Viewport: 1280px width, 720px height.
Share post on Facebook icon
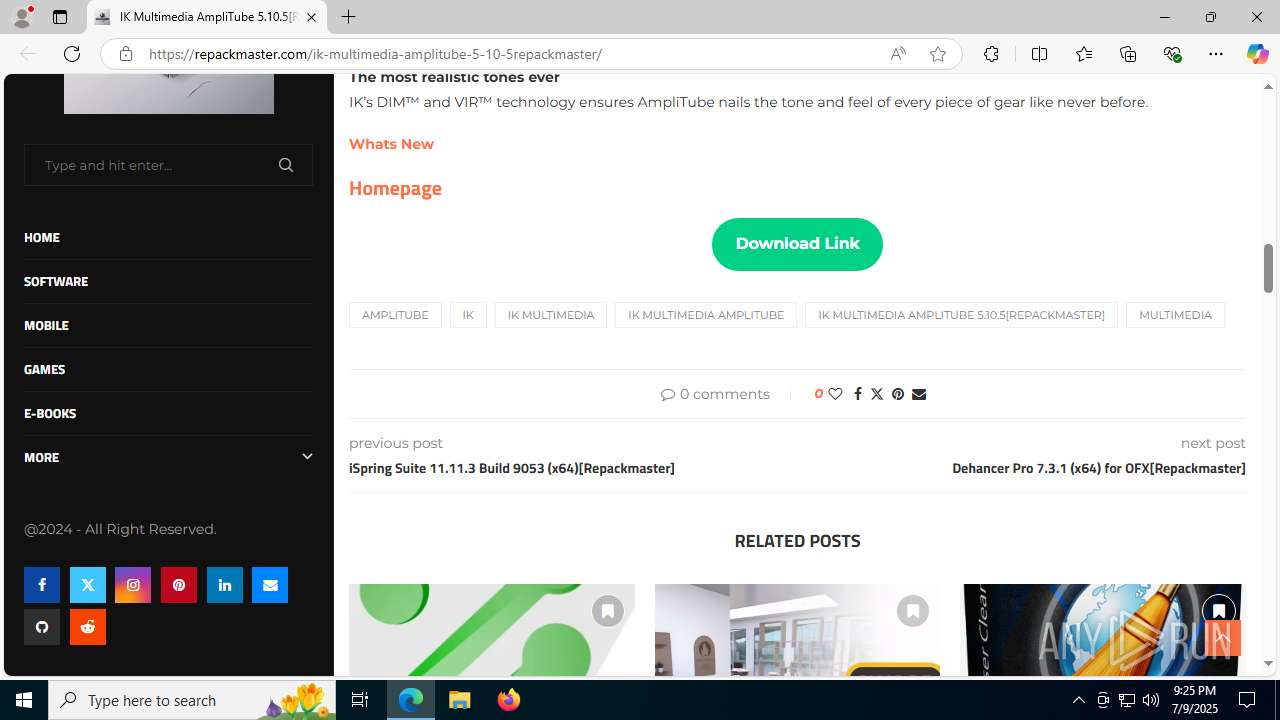click(857, 394)
